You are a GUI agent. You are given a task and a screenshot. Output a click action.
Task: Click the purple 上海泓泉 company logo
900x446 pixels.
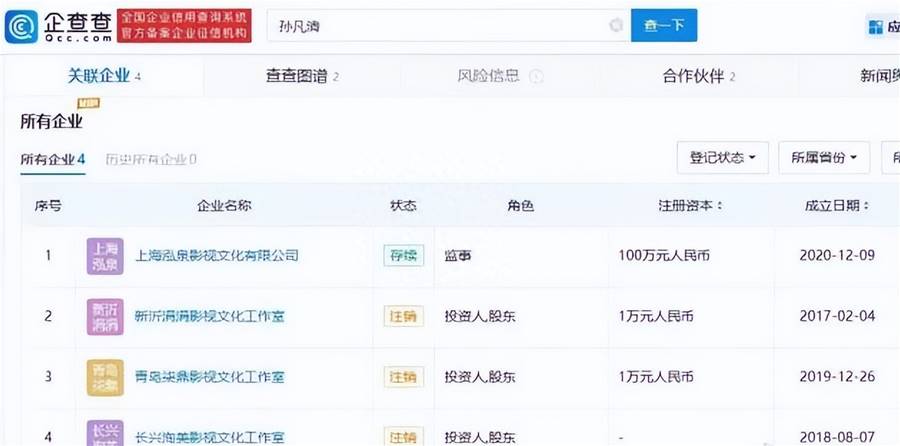105,256
